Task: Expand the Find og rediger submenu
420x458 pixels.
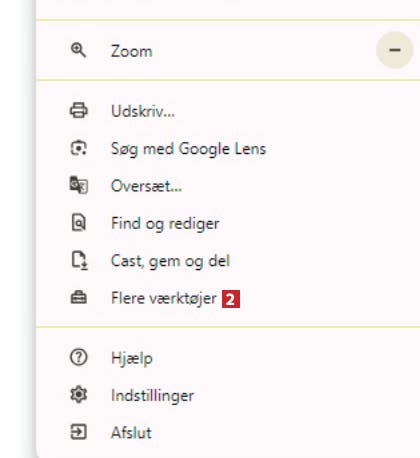Action: (x=228, y=223)
